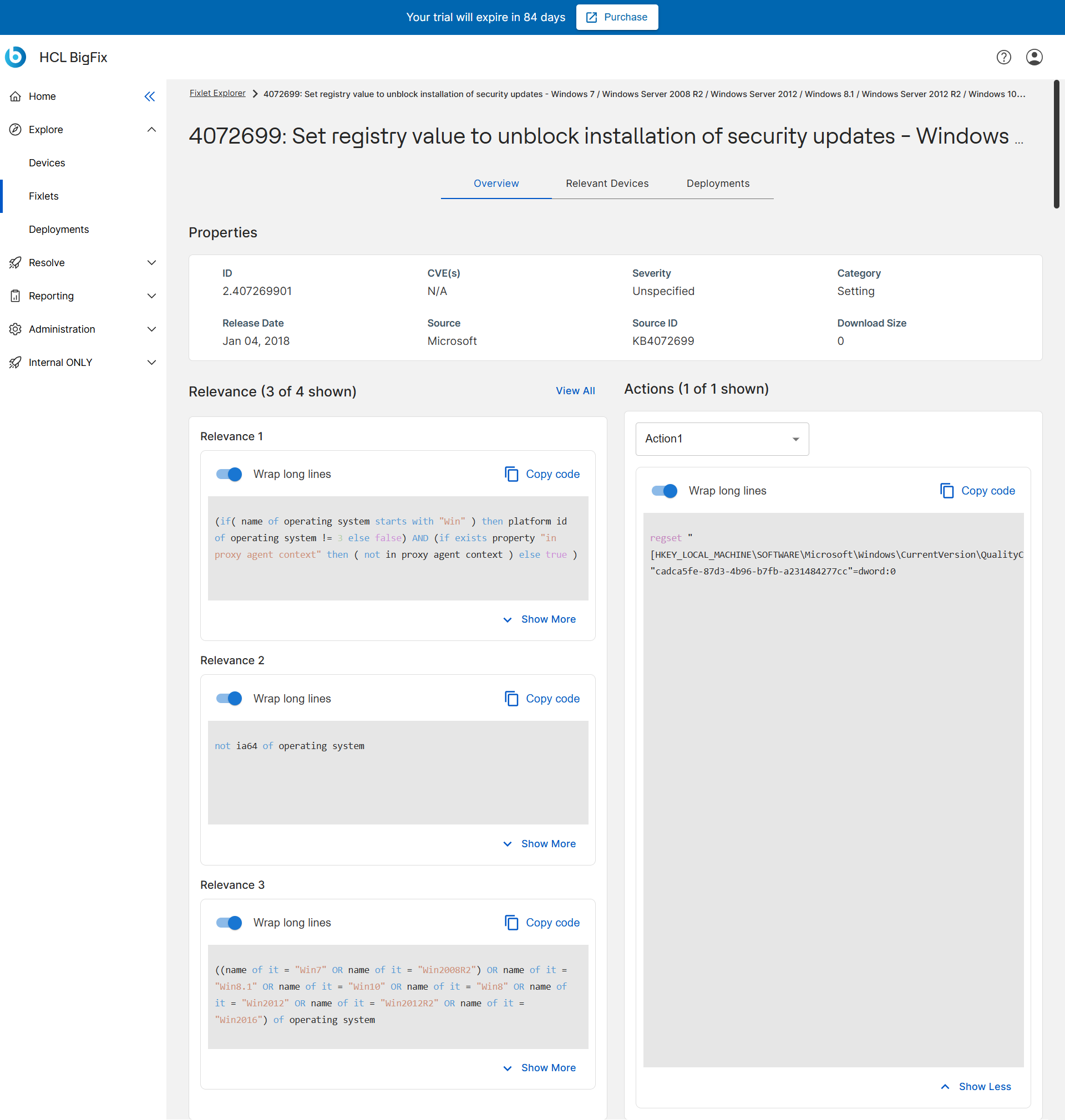Image resolution: width=1065 pixels, height=1120 pixels.
Task: Open the Deployments tab
Action: tap(718, 184)
